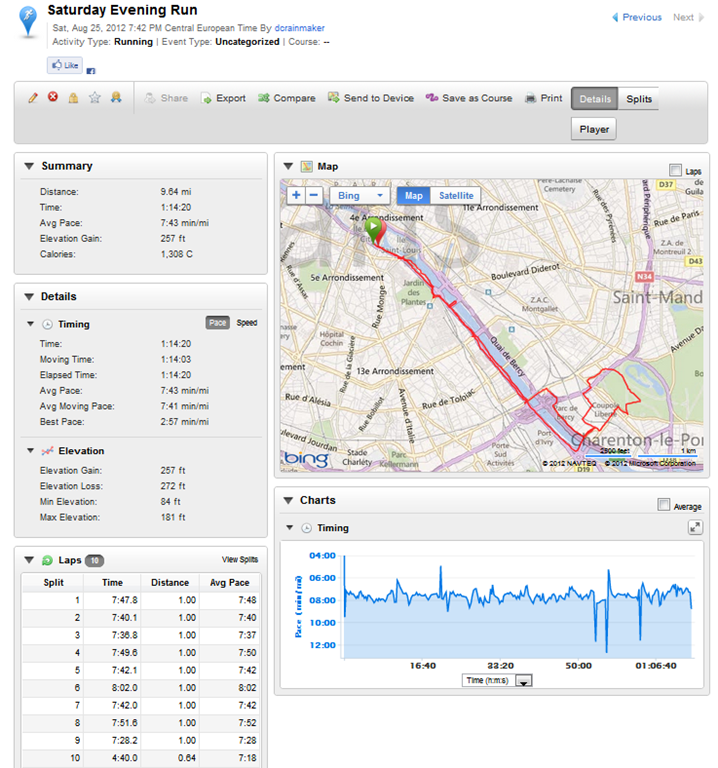Click the Facebook Like button

64,66
